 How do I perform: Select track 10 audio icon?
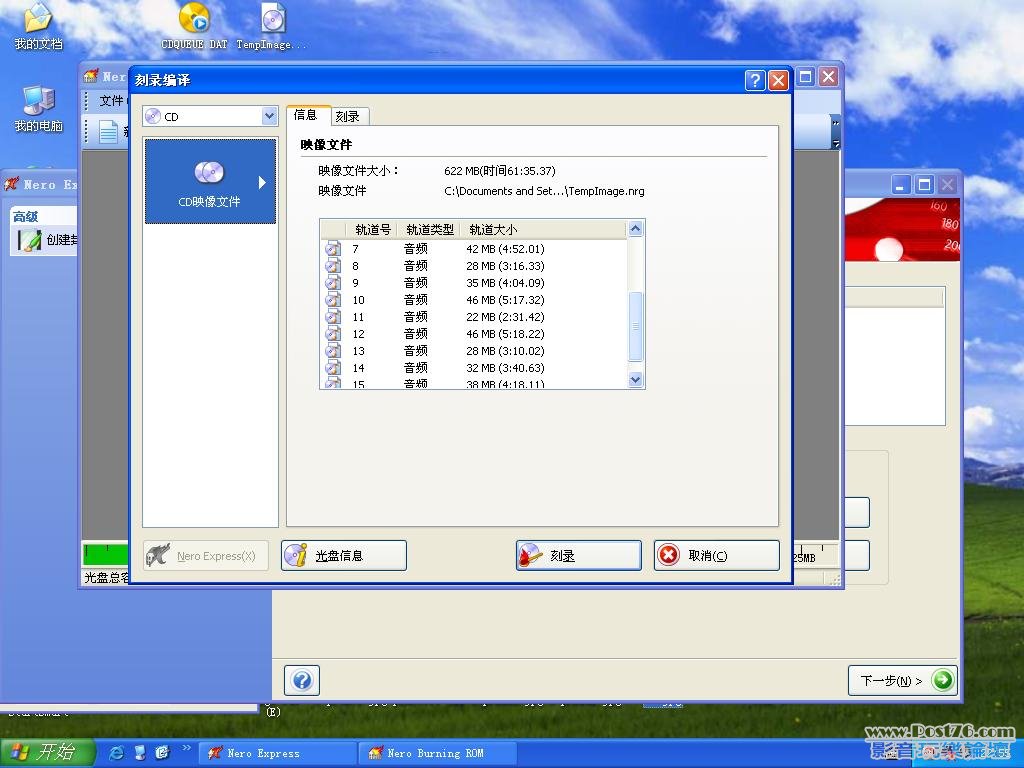(333, 300)
